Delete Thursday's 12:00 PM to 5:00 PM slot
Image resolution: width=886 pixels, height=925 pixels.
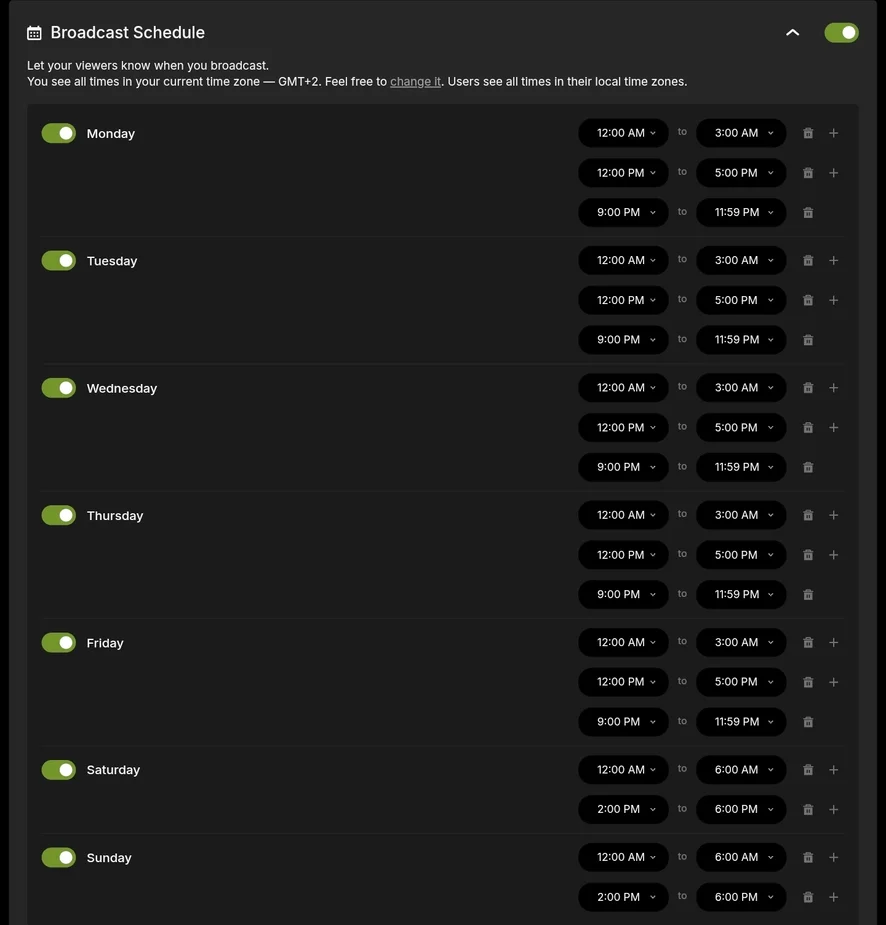[808, 555]
